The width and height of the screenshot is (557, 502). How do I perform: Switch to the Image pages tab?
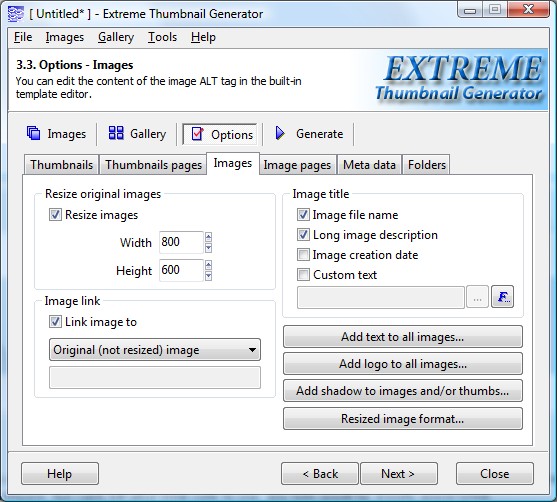[297, 165]
